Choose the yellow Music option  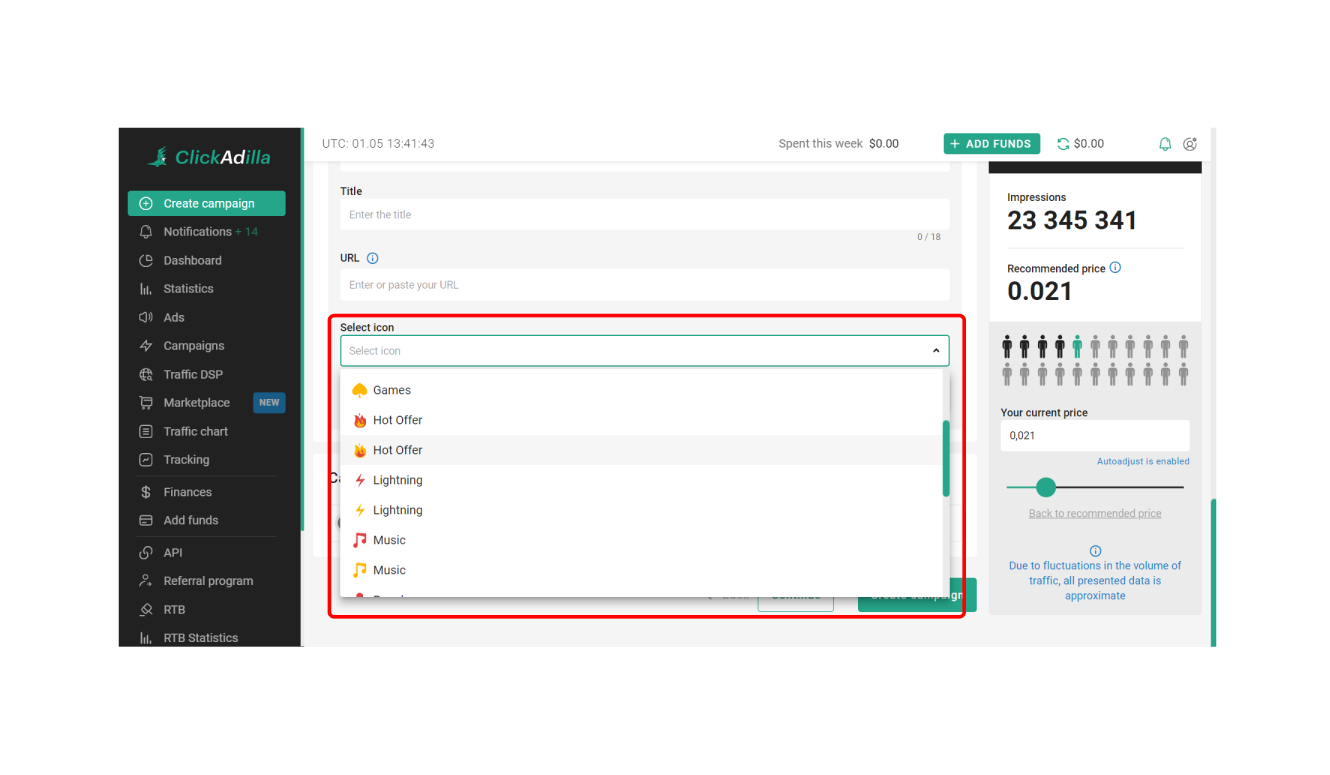click(x=389, y=570)
